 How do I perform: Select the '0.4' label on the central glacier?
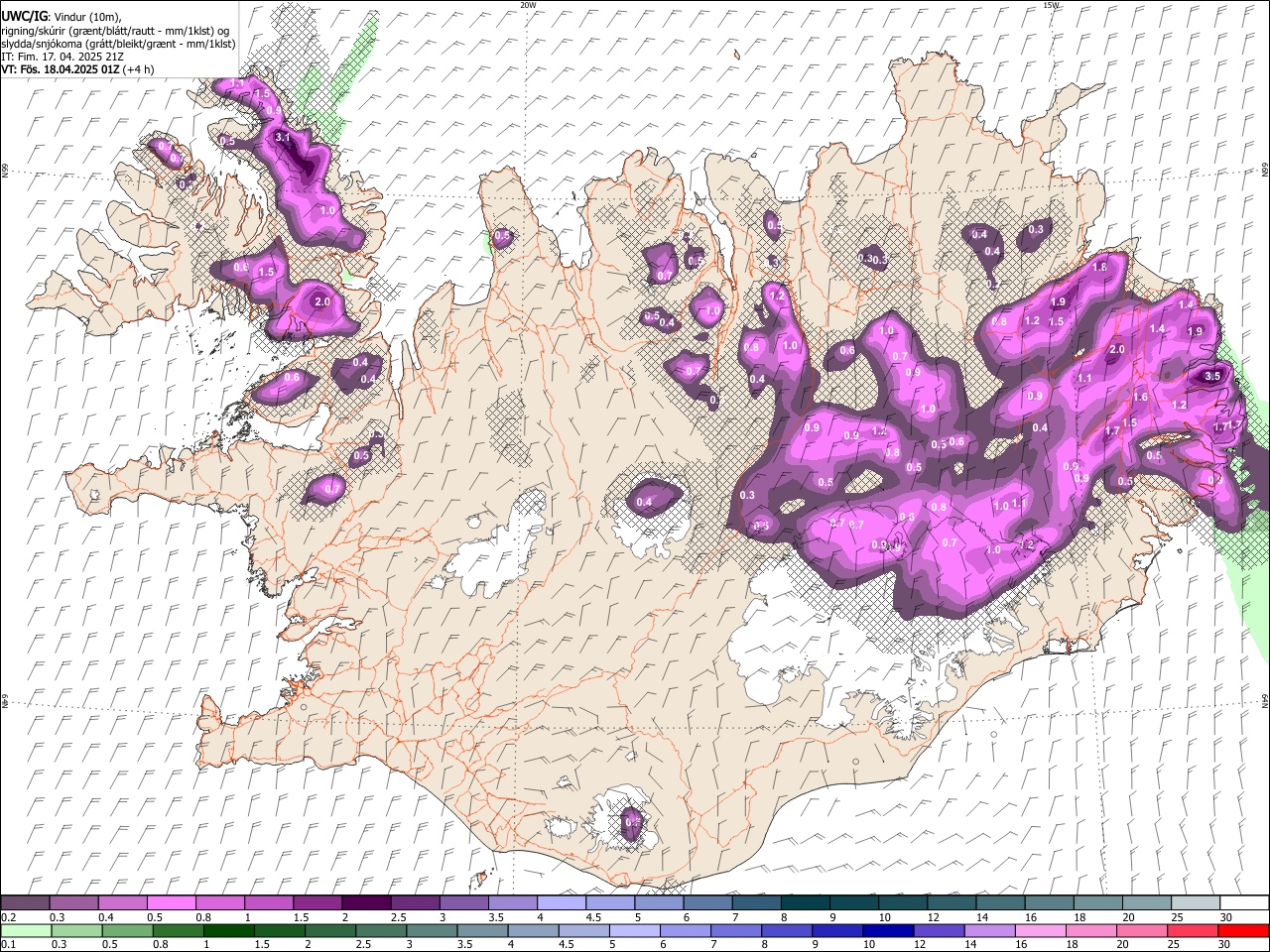click(644, 502)
